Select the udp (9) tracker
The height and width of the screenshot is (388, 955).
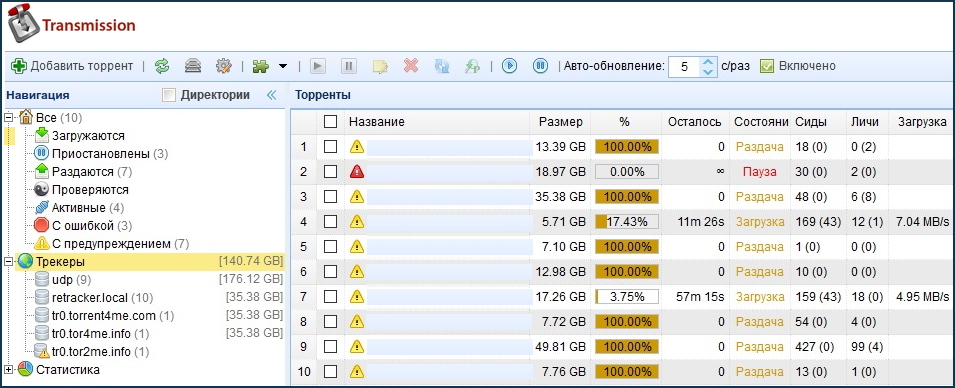[63, 280]
